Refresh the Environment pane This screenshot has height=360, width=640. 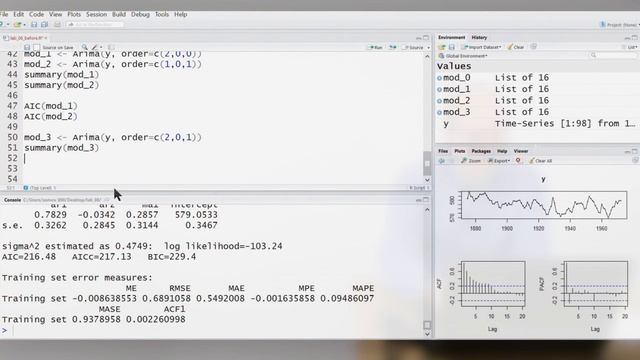click(x=534, y=47)
